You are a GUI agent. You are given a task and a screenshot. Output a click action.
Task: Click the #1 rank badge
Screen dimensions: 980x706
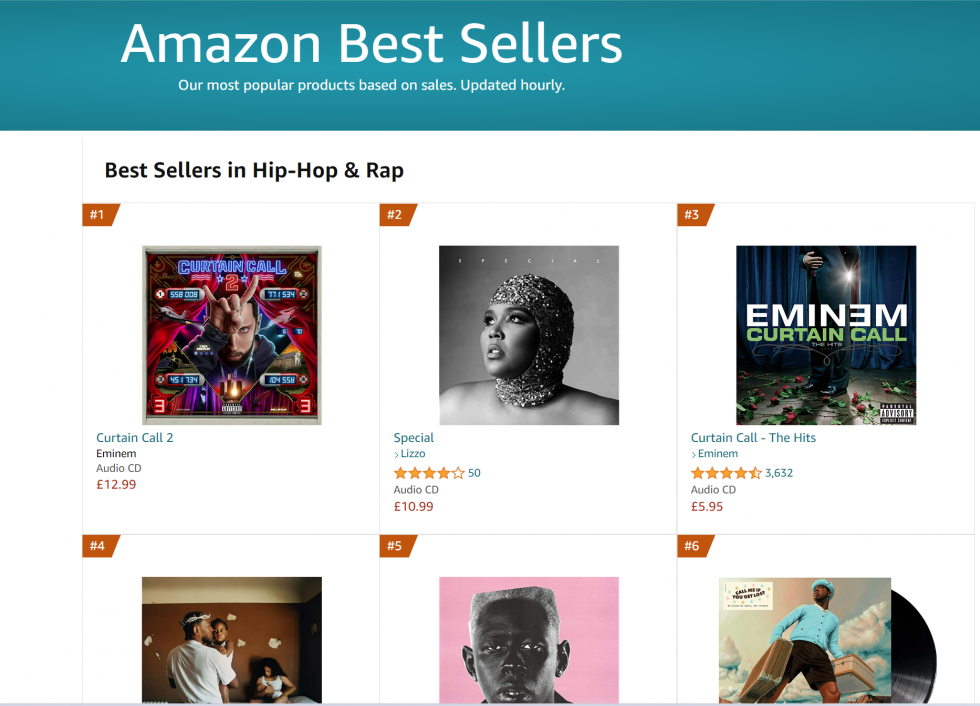(x=99, y=215)
